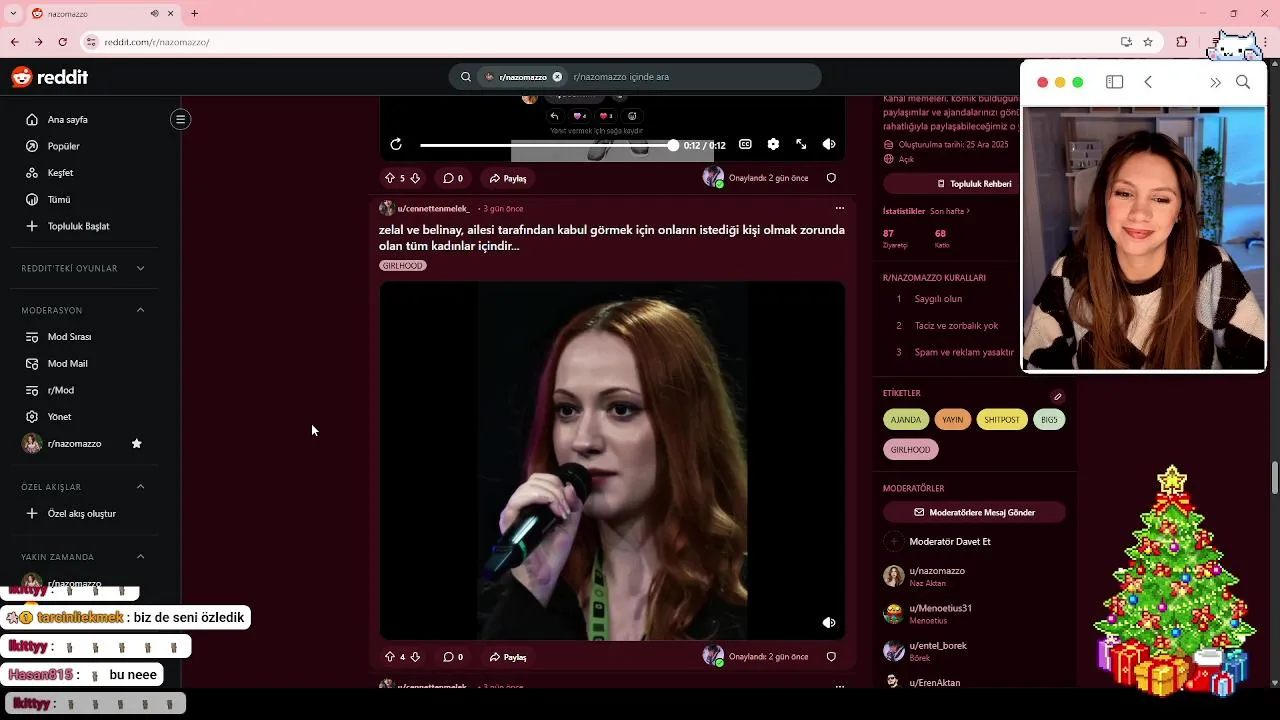Share the top post with Paylaş
Viewport: 1280px width, 720px height.
508,178
